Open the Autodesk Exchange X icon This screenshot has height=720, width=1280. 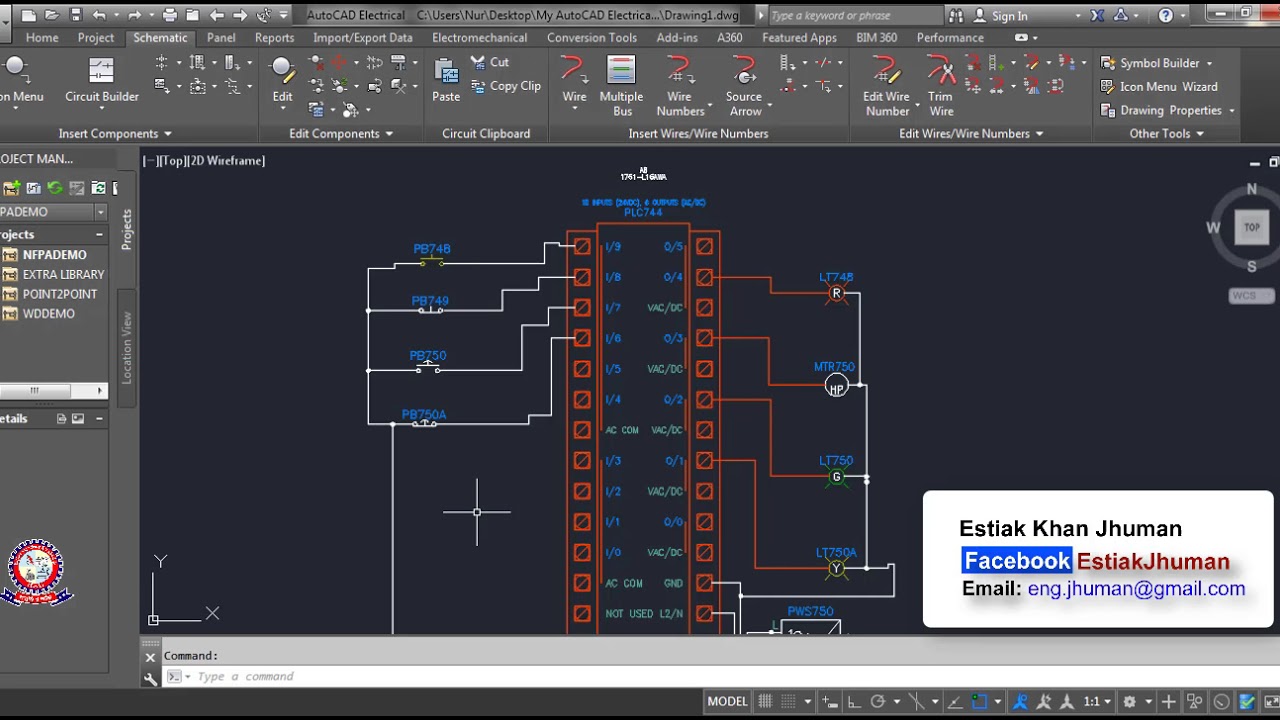click(1098, 16)
